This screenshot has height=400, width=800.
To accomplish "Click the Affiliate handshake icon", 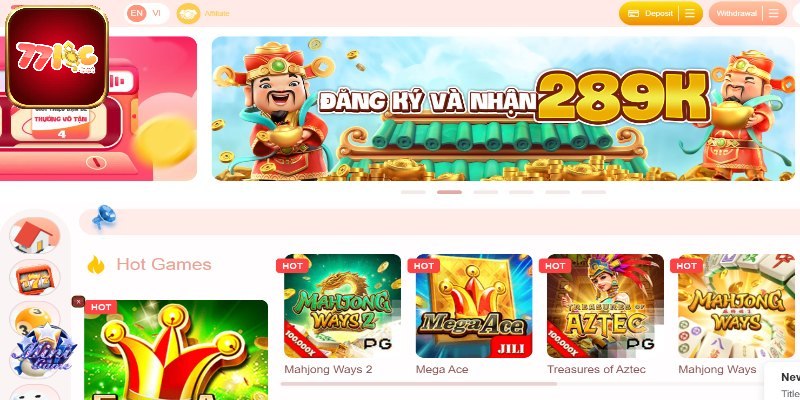I will [188, 14].
